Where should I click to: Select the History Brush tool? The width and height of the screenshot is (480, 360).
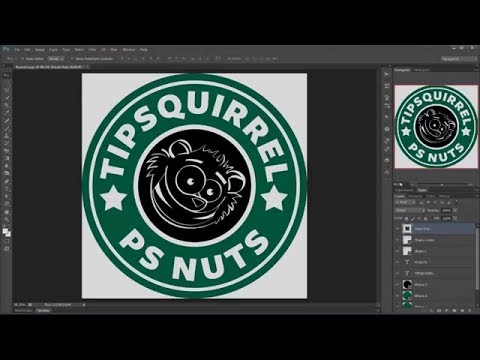[6, 143]
